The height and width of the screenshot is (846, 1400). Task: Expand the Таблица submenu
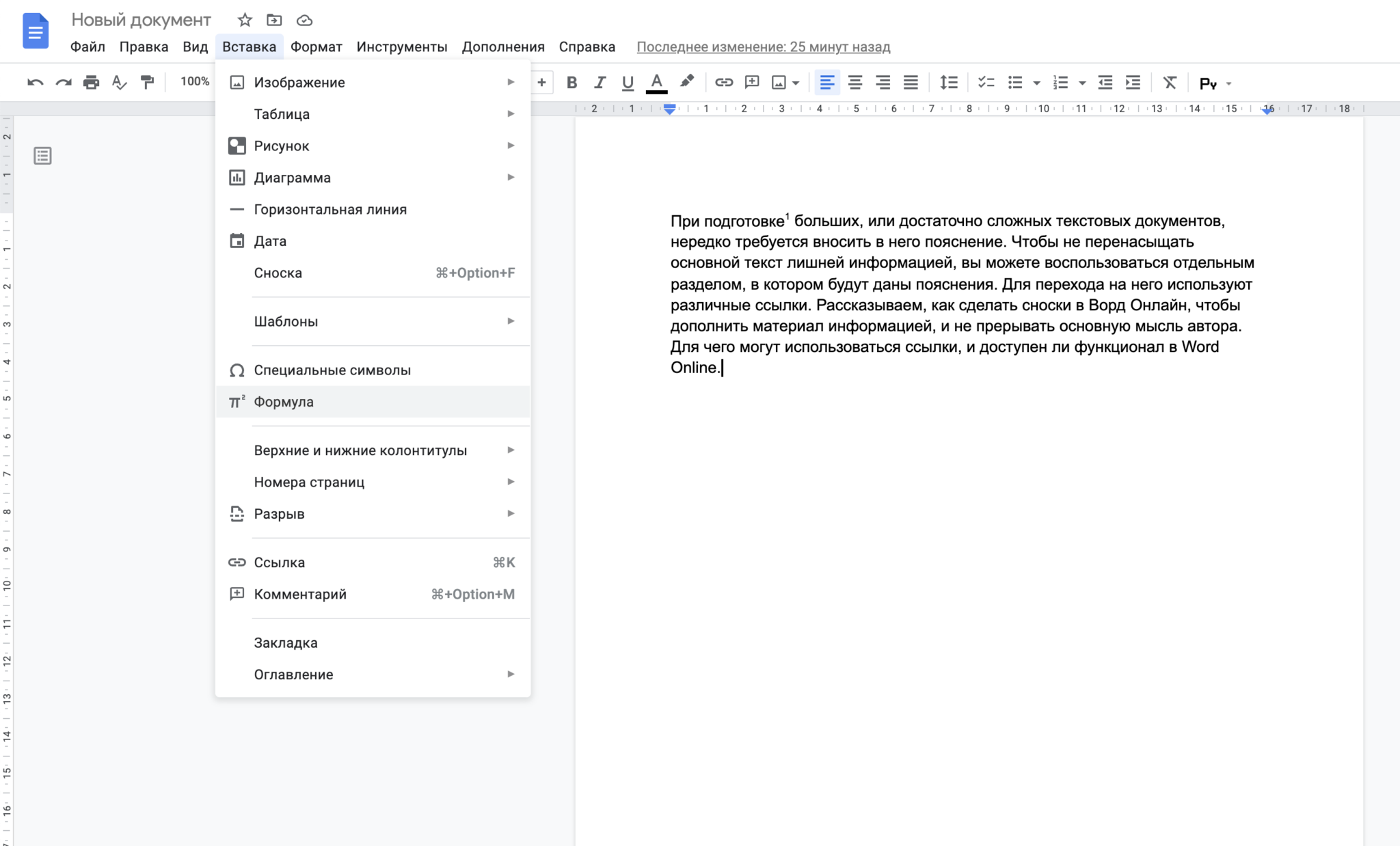click(373, 114)
